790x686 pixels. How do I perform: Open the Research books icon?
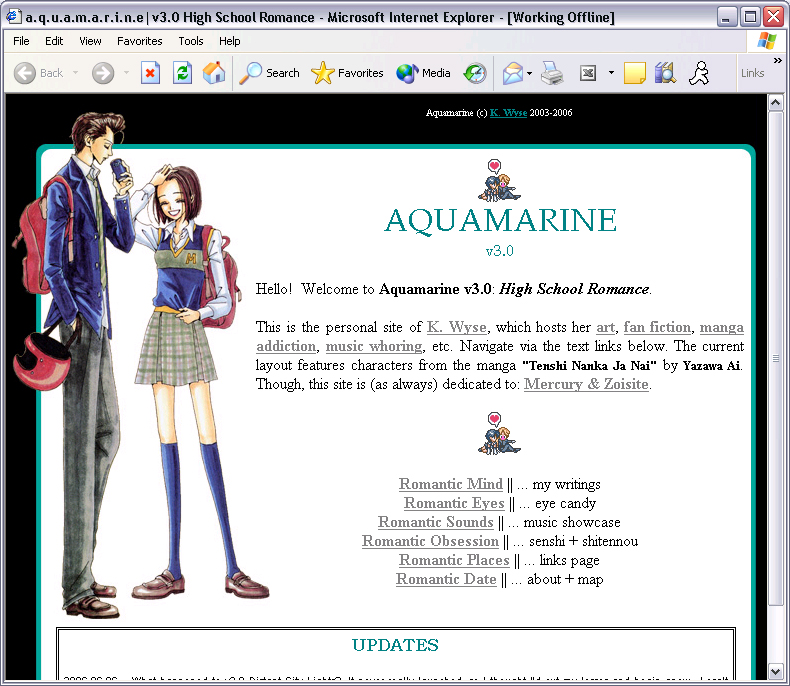tap(665, 74)
